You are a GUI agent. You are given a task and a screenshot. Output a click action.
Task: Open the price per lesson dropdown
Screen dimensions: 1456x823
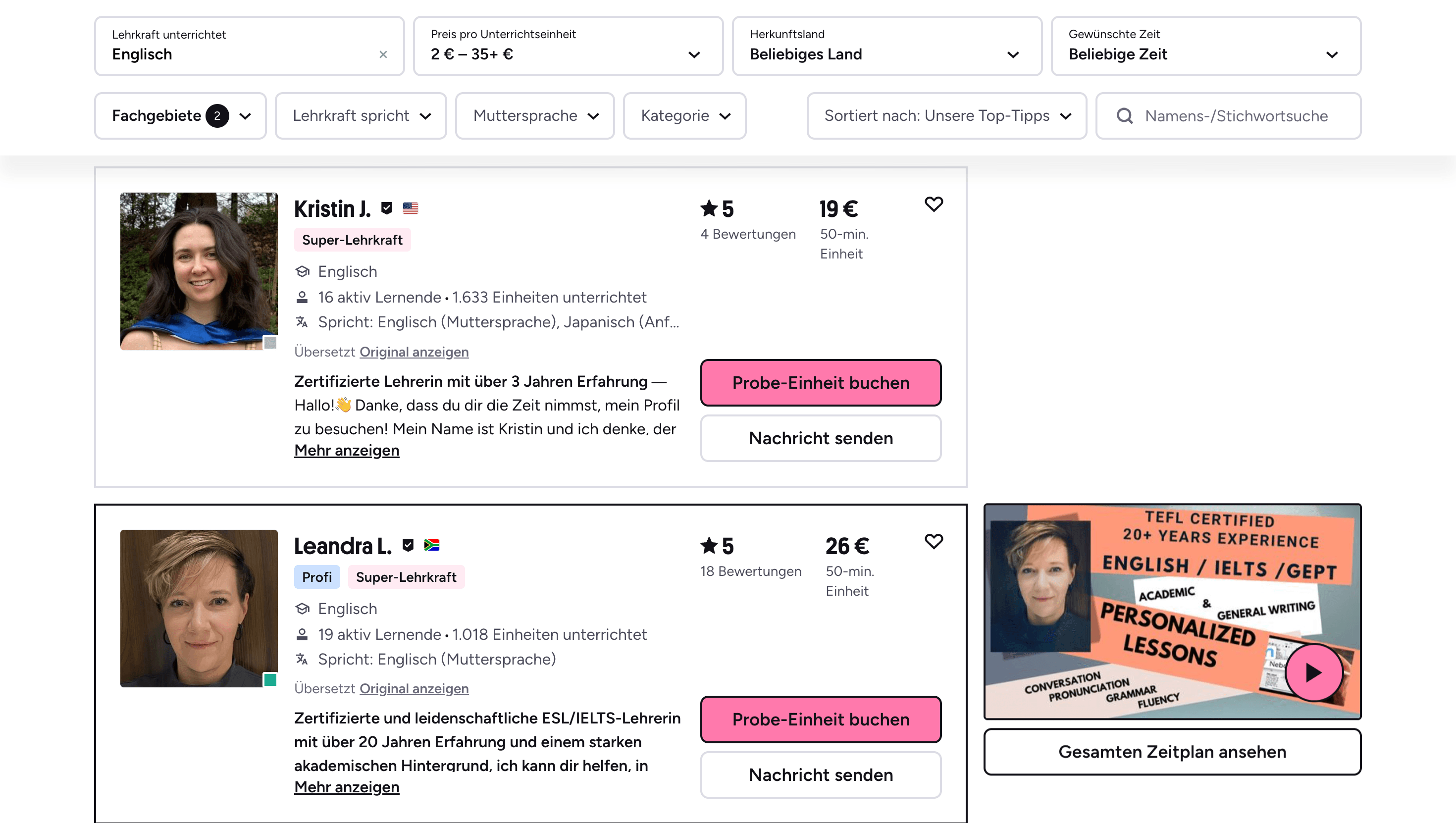point(568,46)
